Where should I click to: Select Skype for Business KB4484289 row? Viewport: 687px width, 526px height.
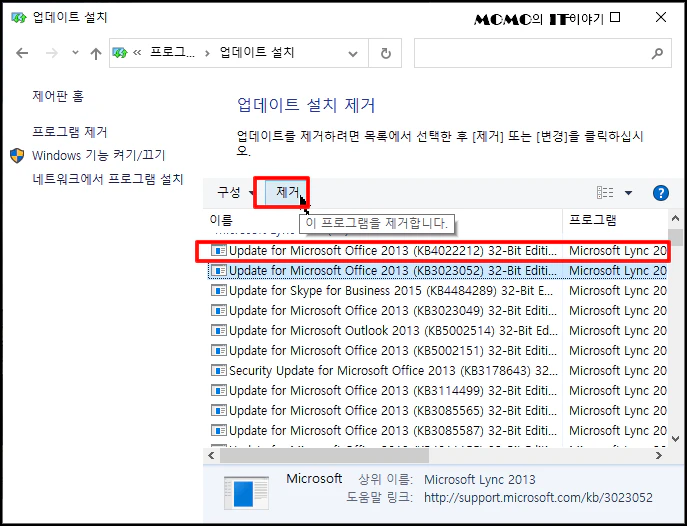[x=437, y=291]
